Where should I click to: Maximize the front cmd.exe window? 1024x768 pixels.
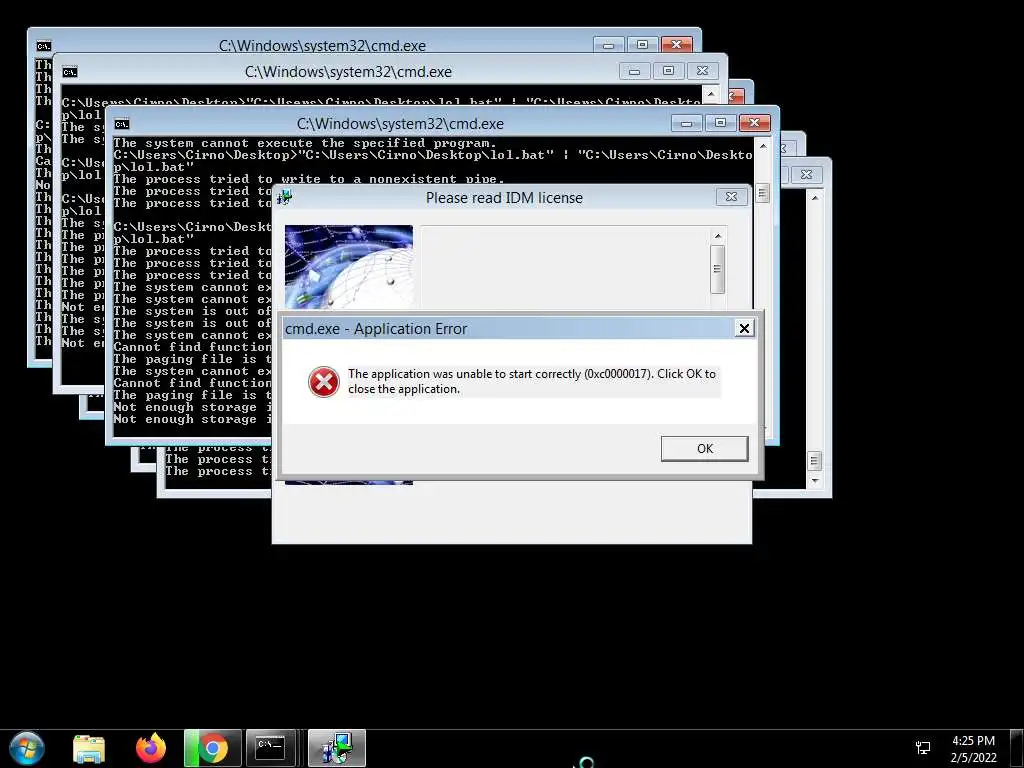pos(720,123)
